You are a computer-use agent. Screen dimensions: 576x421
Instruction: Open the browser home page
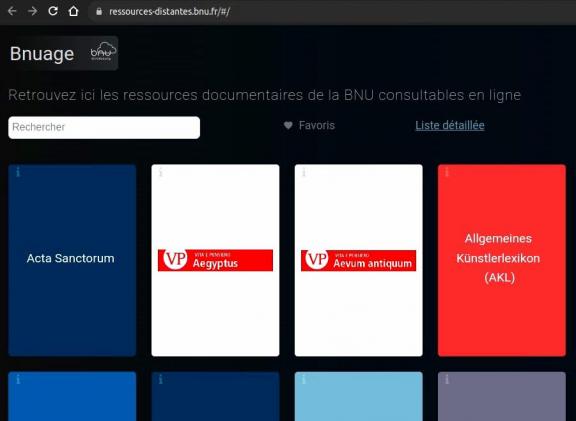[x=73, y=11]
